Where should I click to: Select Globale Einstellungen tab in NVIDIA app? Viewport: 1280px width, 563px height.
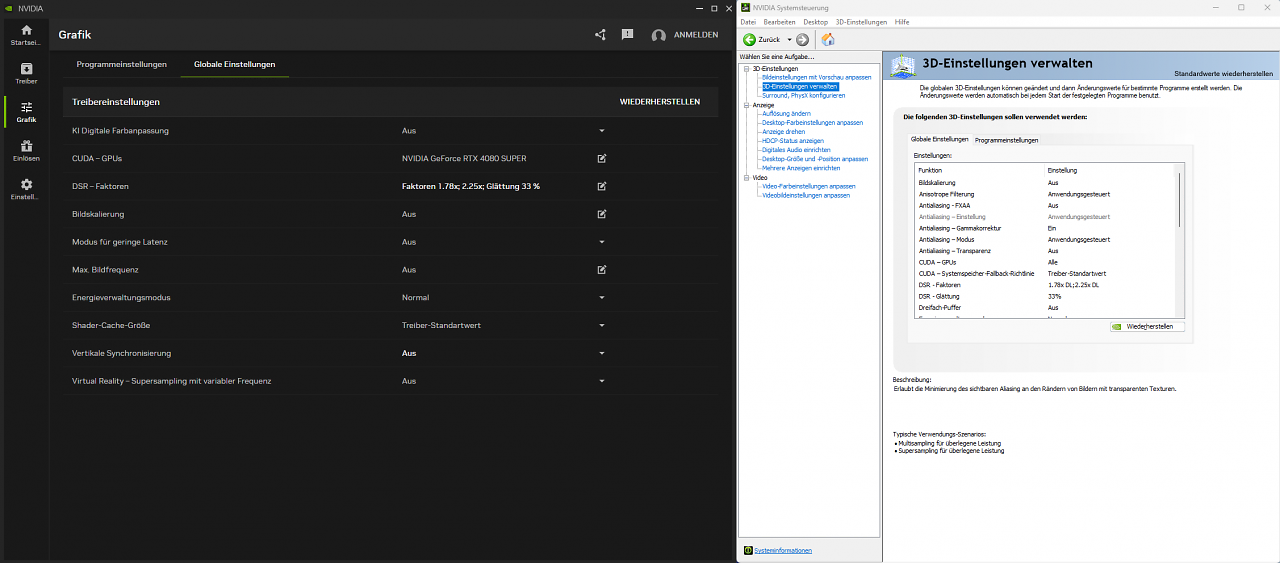[234, 64]
